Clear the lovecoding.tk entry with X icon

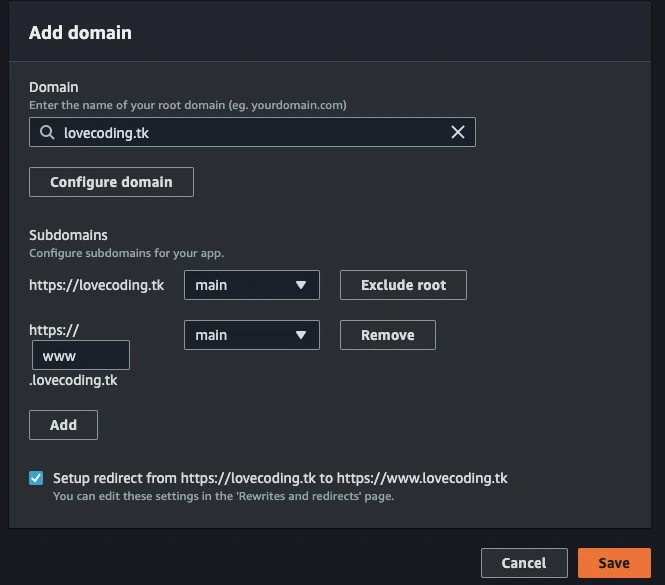pos(458,132)
